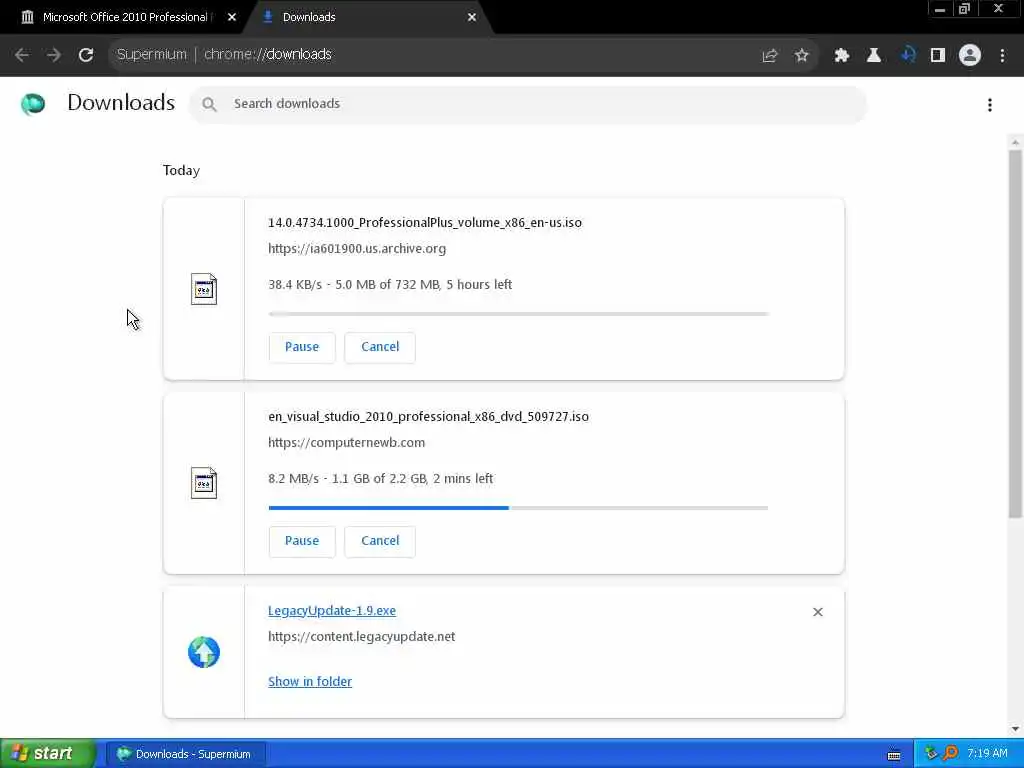
Task: Open the profile avatar menu
Action: click(x=970, y=56)
